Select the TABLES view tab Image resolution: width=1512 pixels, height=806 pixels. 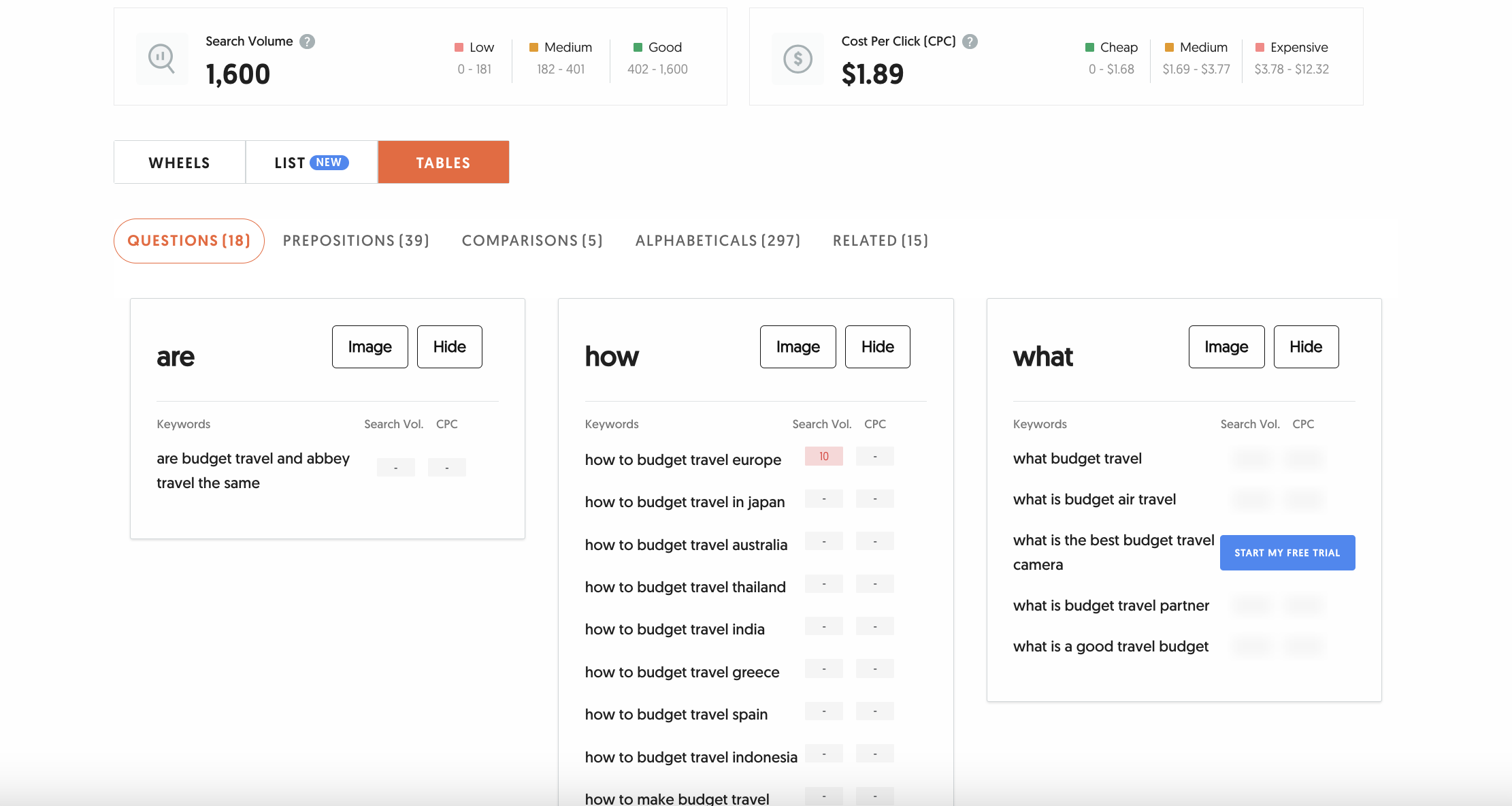coord(444,163)
